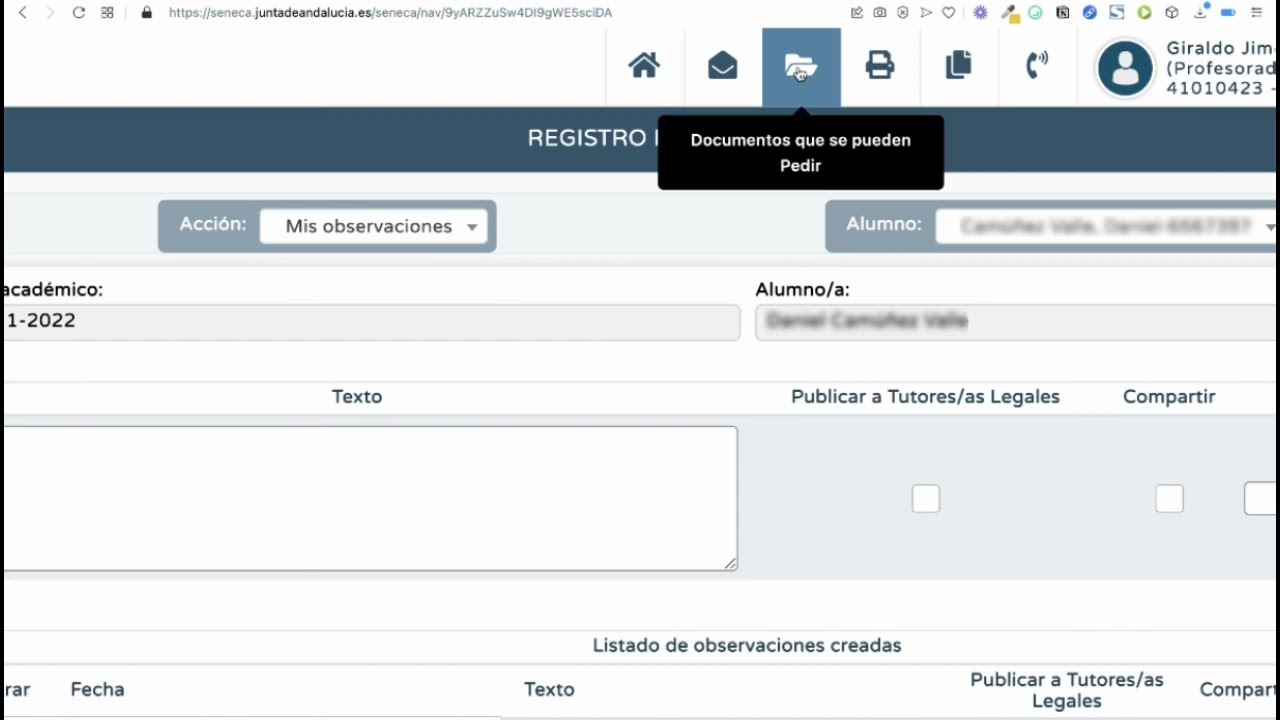1280x720 pixels.
Task: Click the browser edit page icon
Action: coord(857,13)
